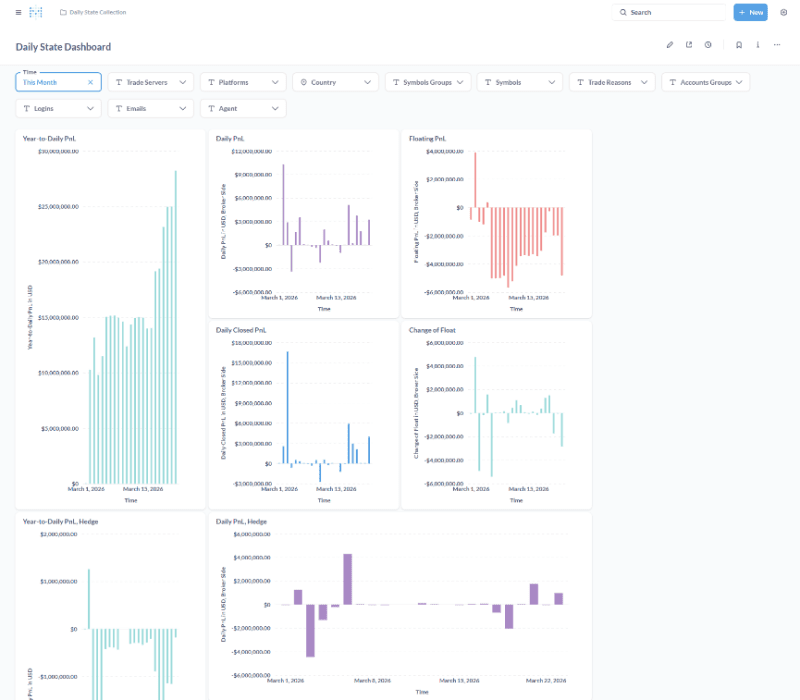Open the app settings gear icon
The image size is (800, 700).
(785, 12)
